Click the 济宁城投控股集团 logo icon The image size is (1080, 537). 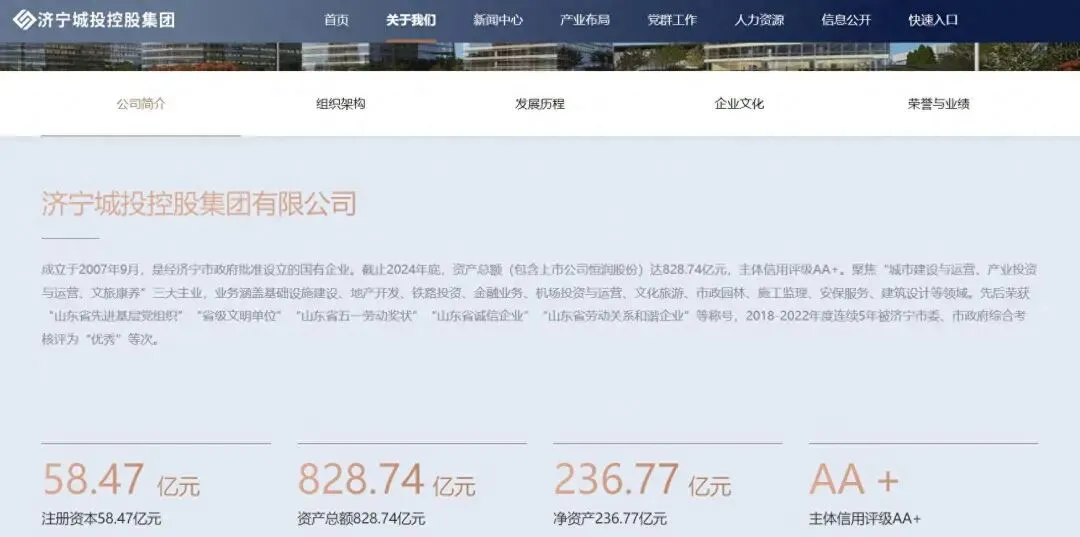pyautogui.click(x=24, y=19)
